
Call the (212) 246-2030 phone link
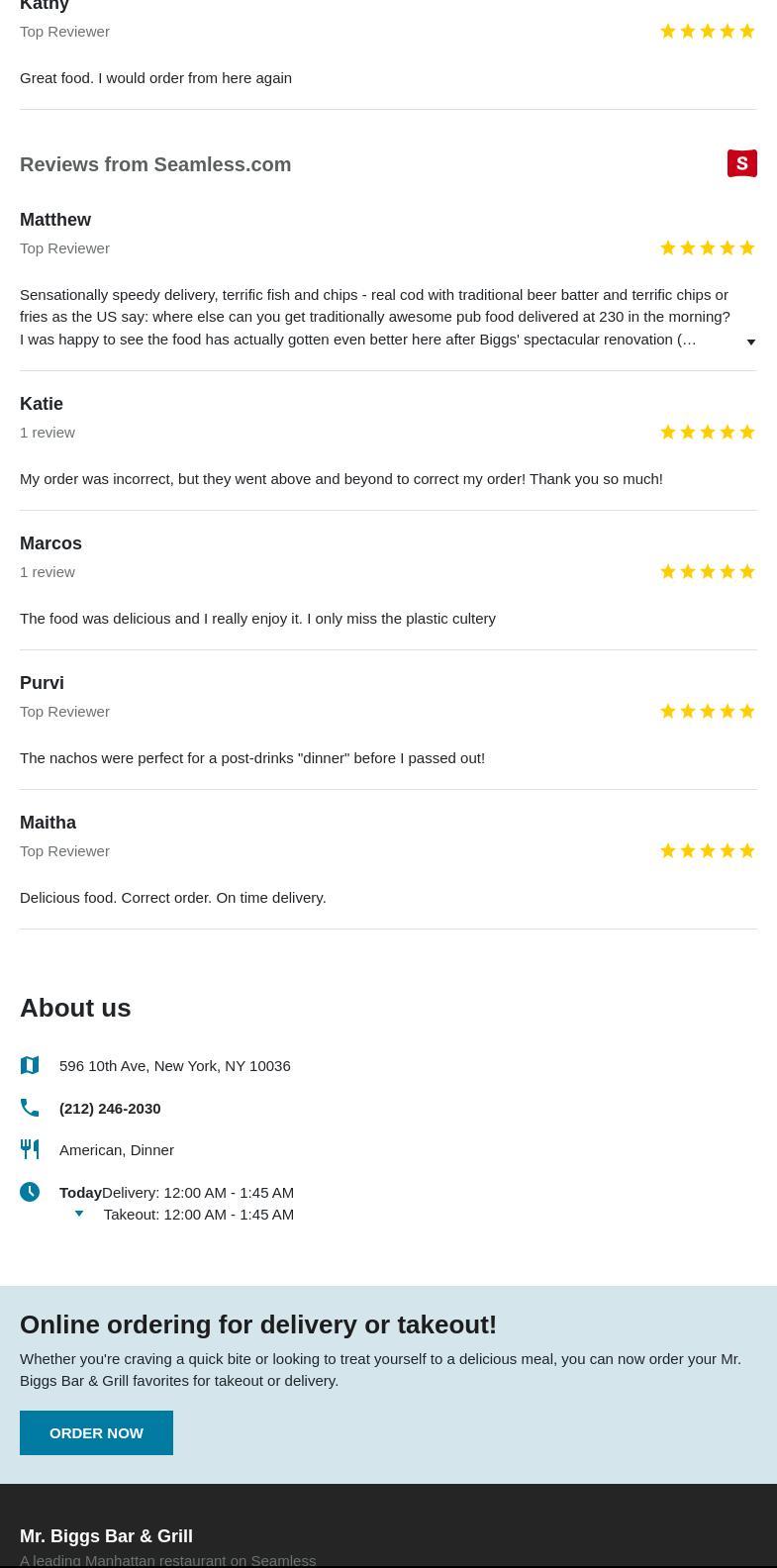(110, 1108)
